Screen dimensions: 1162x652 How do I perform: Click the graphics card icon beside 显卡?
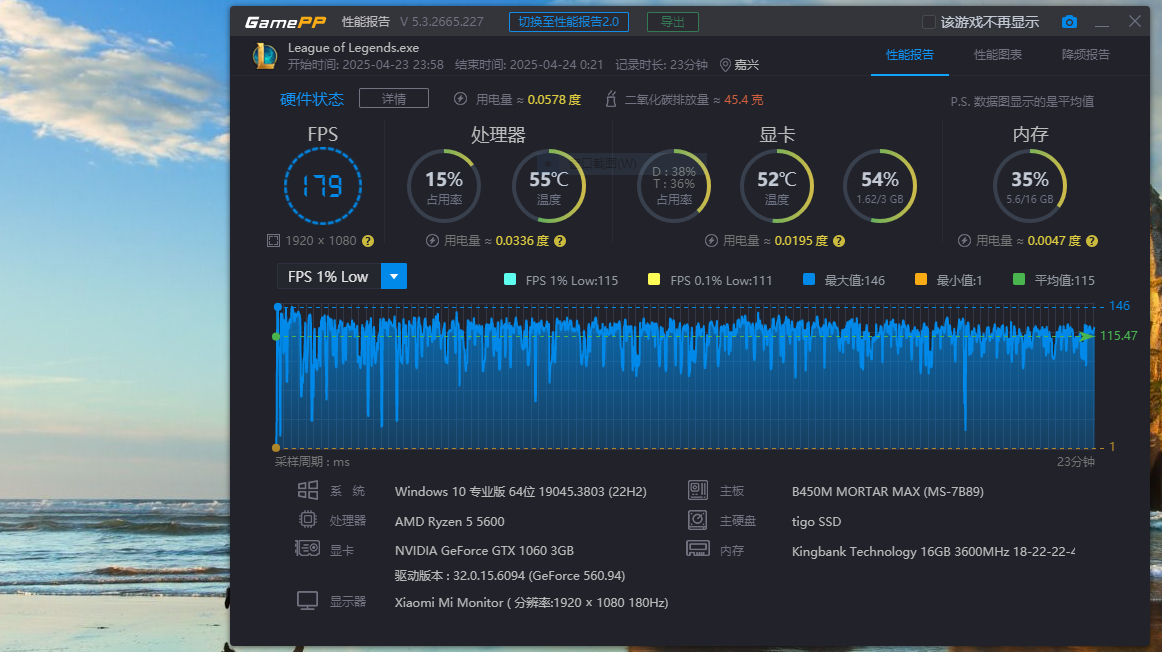coord(308,549)
